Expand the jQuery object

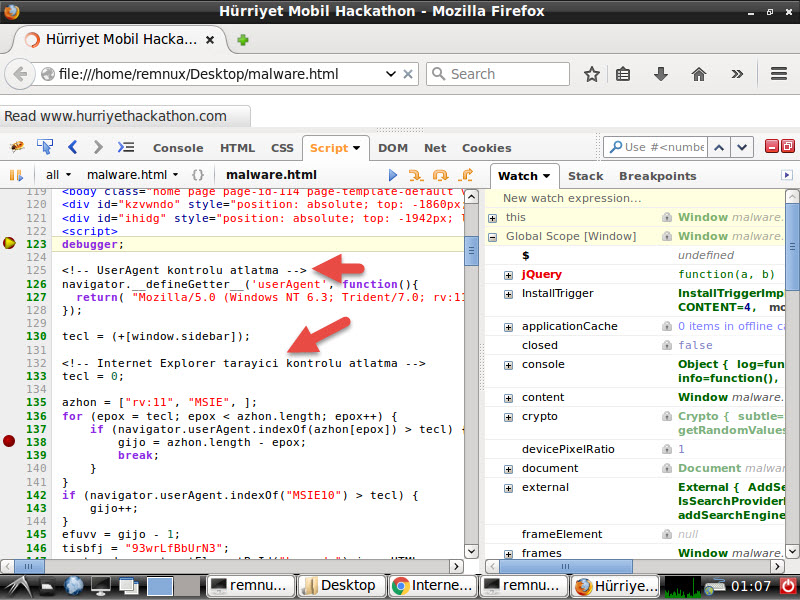(x=508, y=276)
